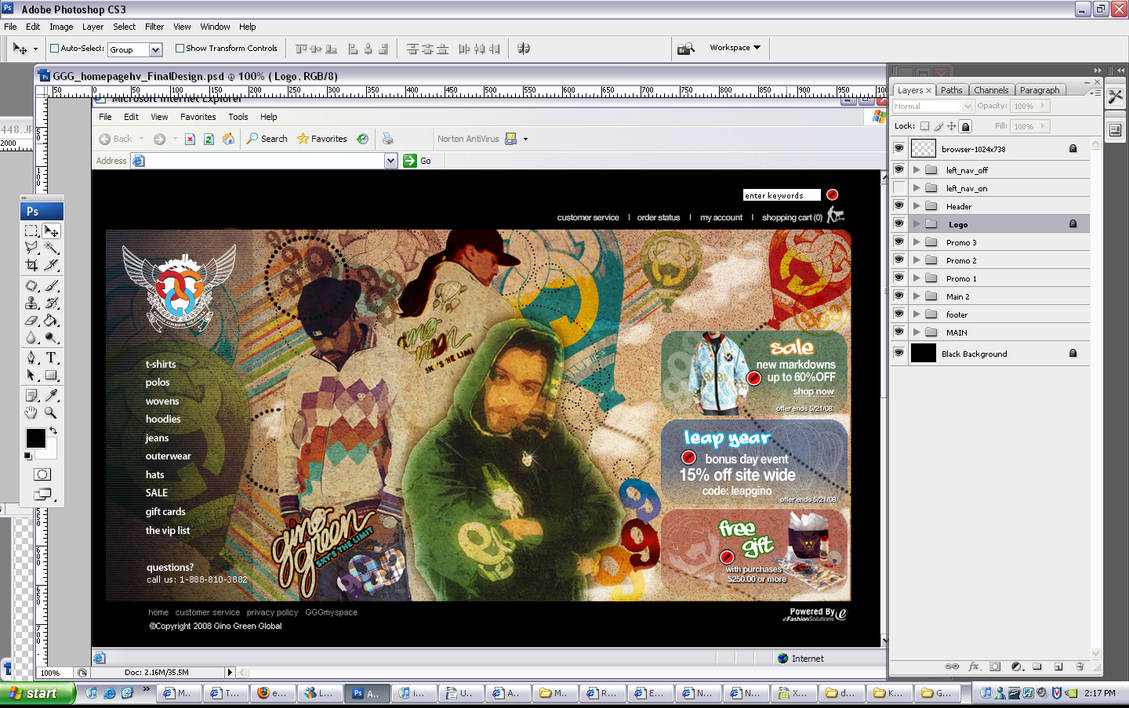Enable the Auto-Select checkbox
The height and width of the screenshot is (708, 1129).
[x=55, y=48]
